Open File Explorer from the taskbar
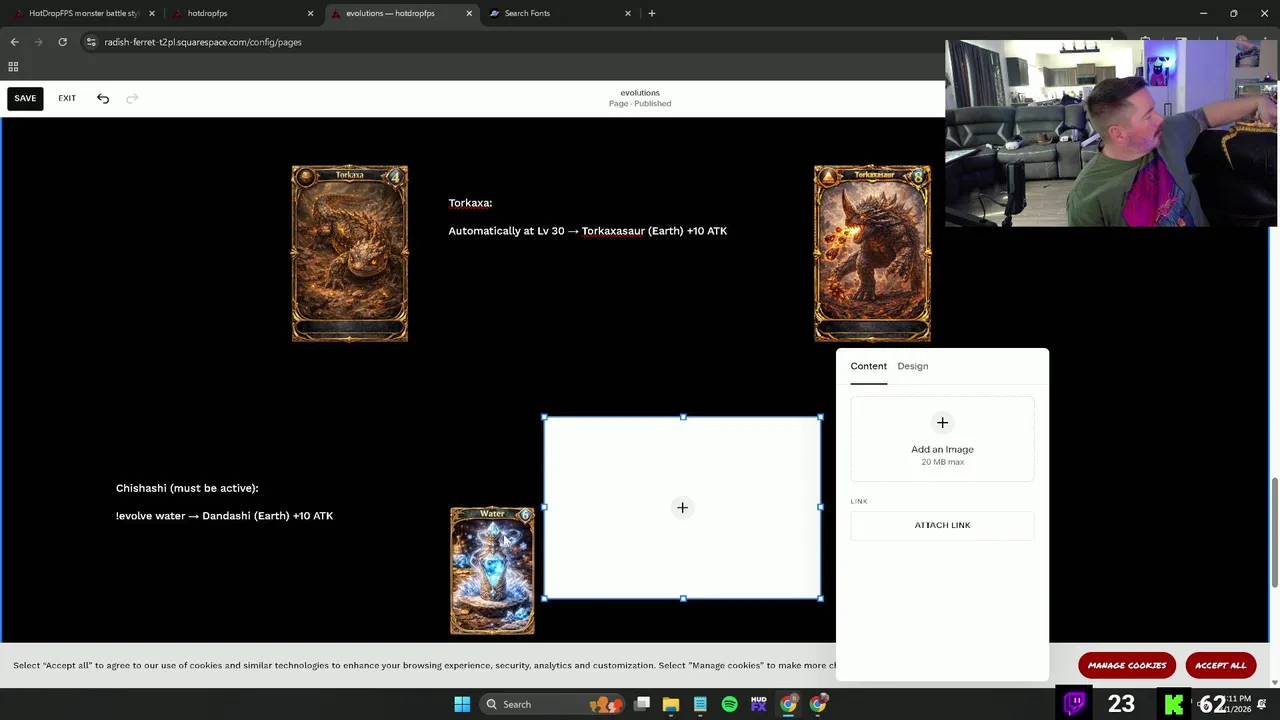 (671, 704)
